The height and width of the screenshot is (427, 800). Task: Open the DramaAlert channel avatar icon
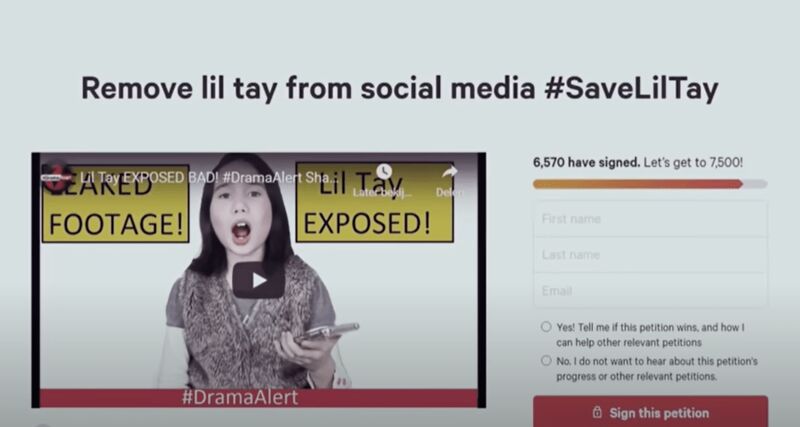pos(56,177)
